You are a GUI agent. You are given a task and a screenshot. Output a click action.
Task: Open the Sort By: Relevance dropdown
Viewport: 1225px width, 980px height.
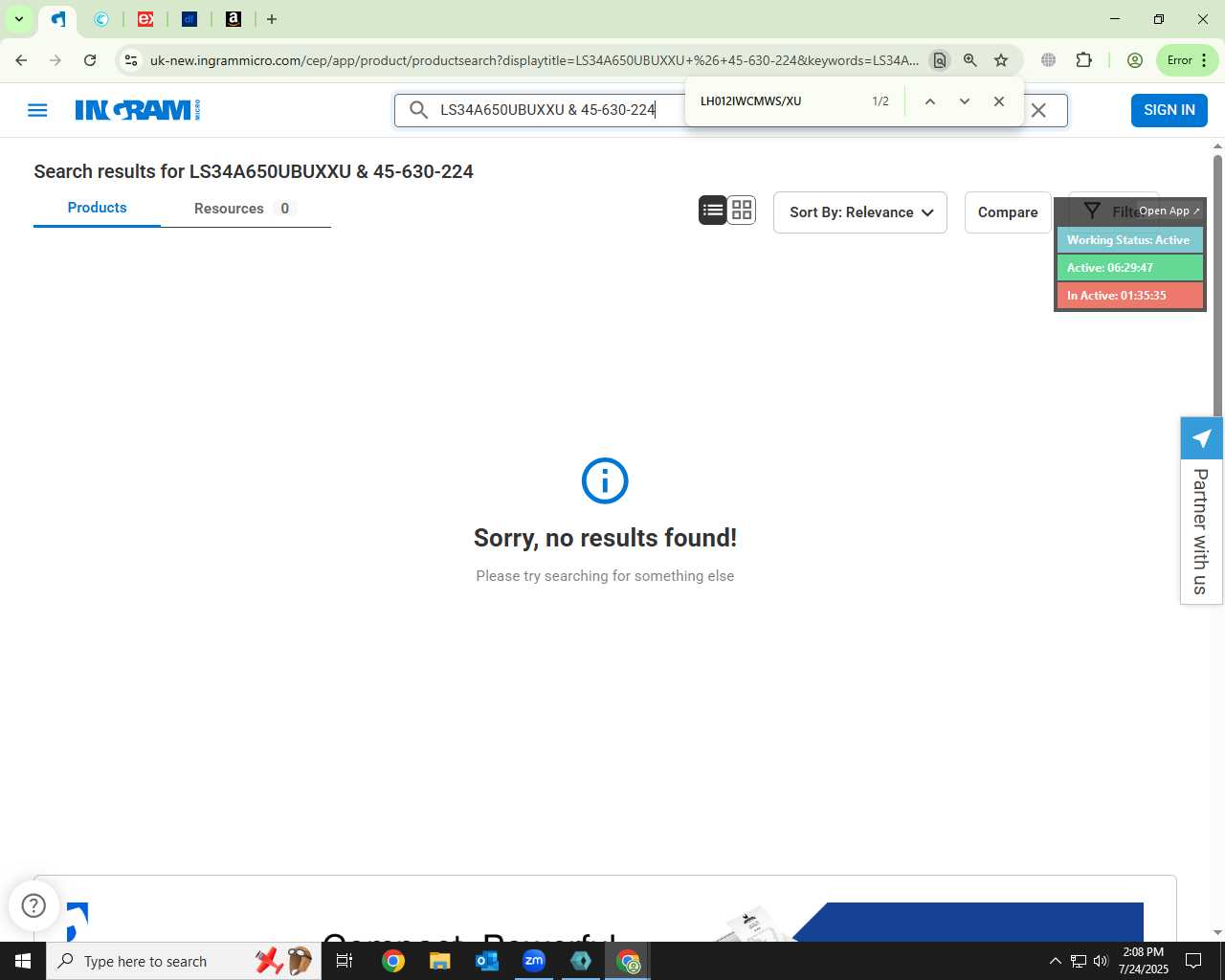(x=860, y=212)
